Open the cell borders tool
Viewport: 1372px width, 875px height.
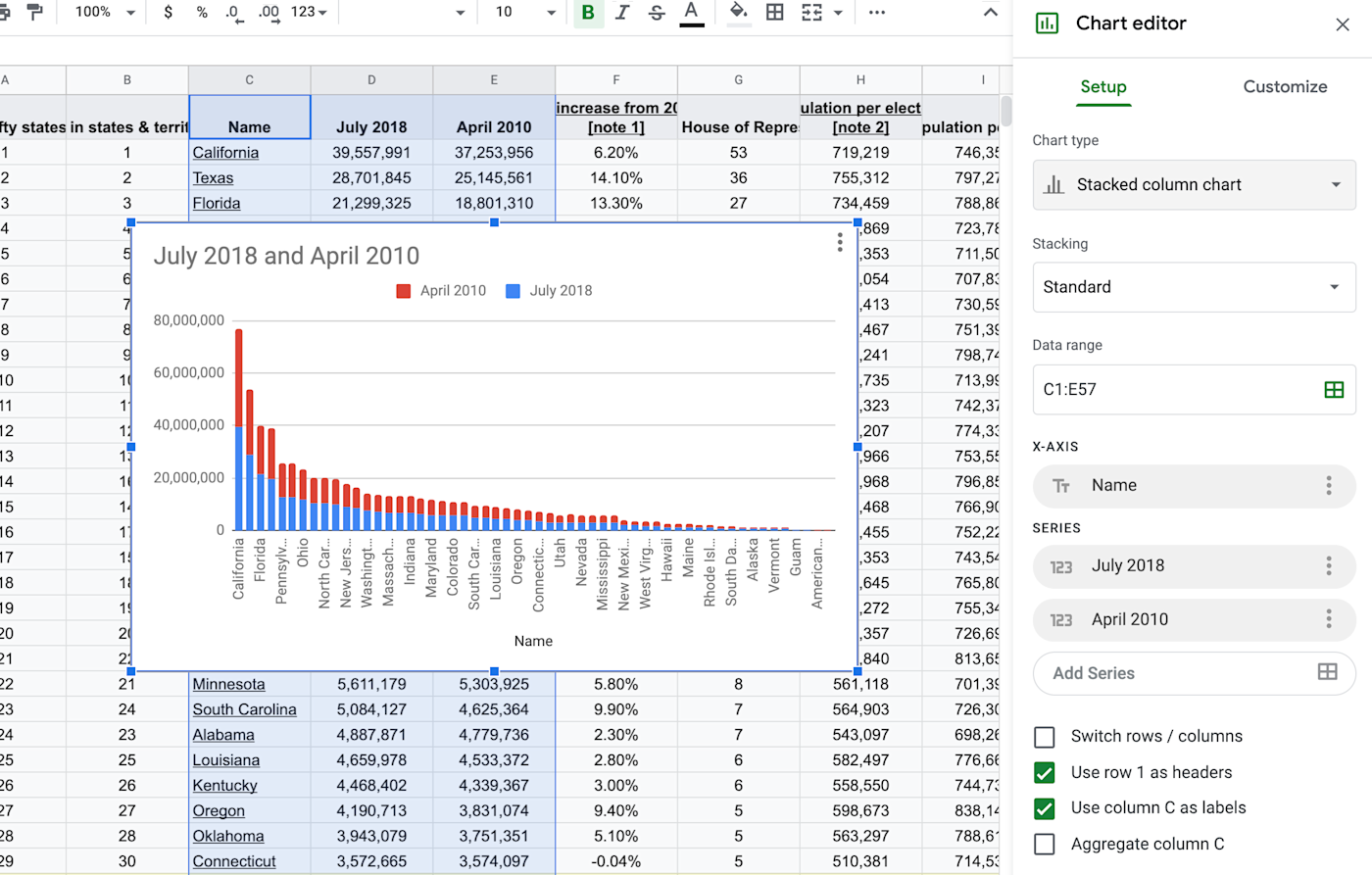pos(775,12)
